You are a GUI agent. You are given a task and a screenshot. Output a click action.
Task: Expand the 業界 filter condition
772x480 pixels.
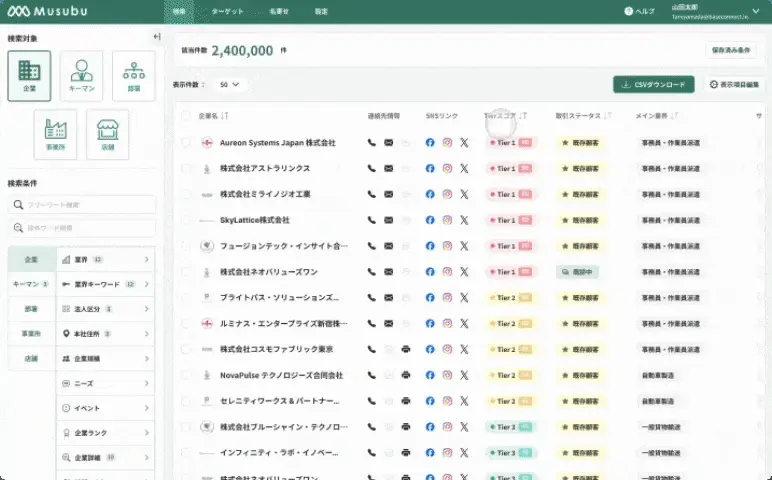pos(105,259)
